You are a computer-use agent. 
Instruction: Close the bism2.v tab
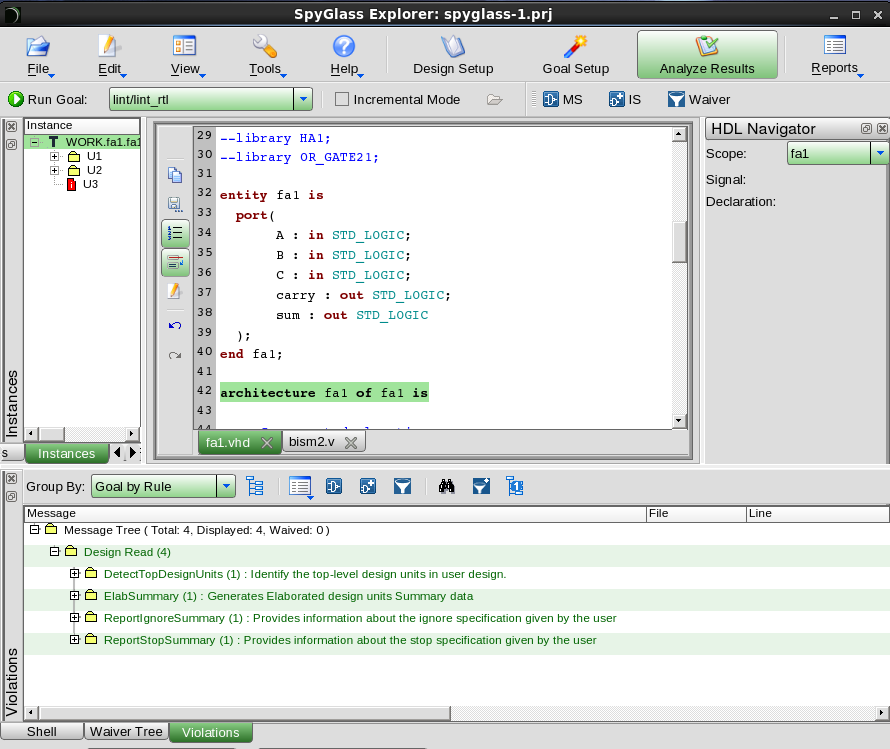click(351, 443)
